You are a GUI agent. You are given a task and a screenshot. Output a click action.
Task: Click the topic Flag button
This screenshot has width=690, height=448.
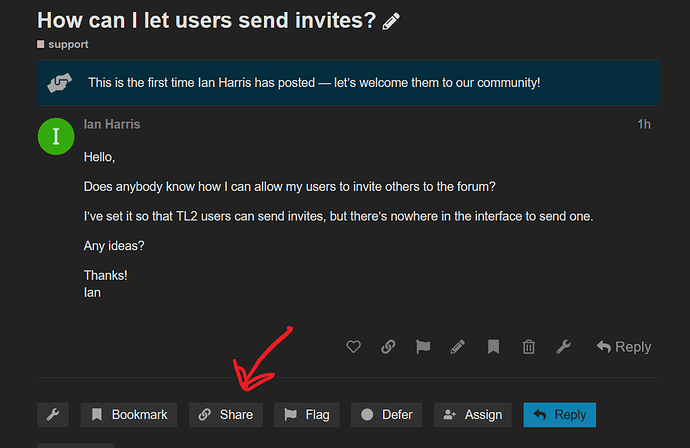[x=307, y=415]
